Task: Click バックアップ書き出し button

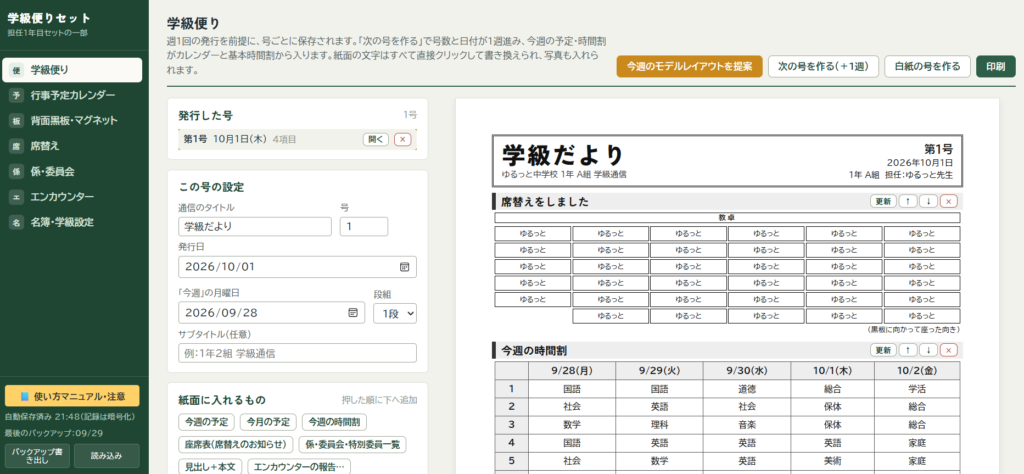Action: pyautogui.click(x=37, y=456)
